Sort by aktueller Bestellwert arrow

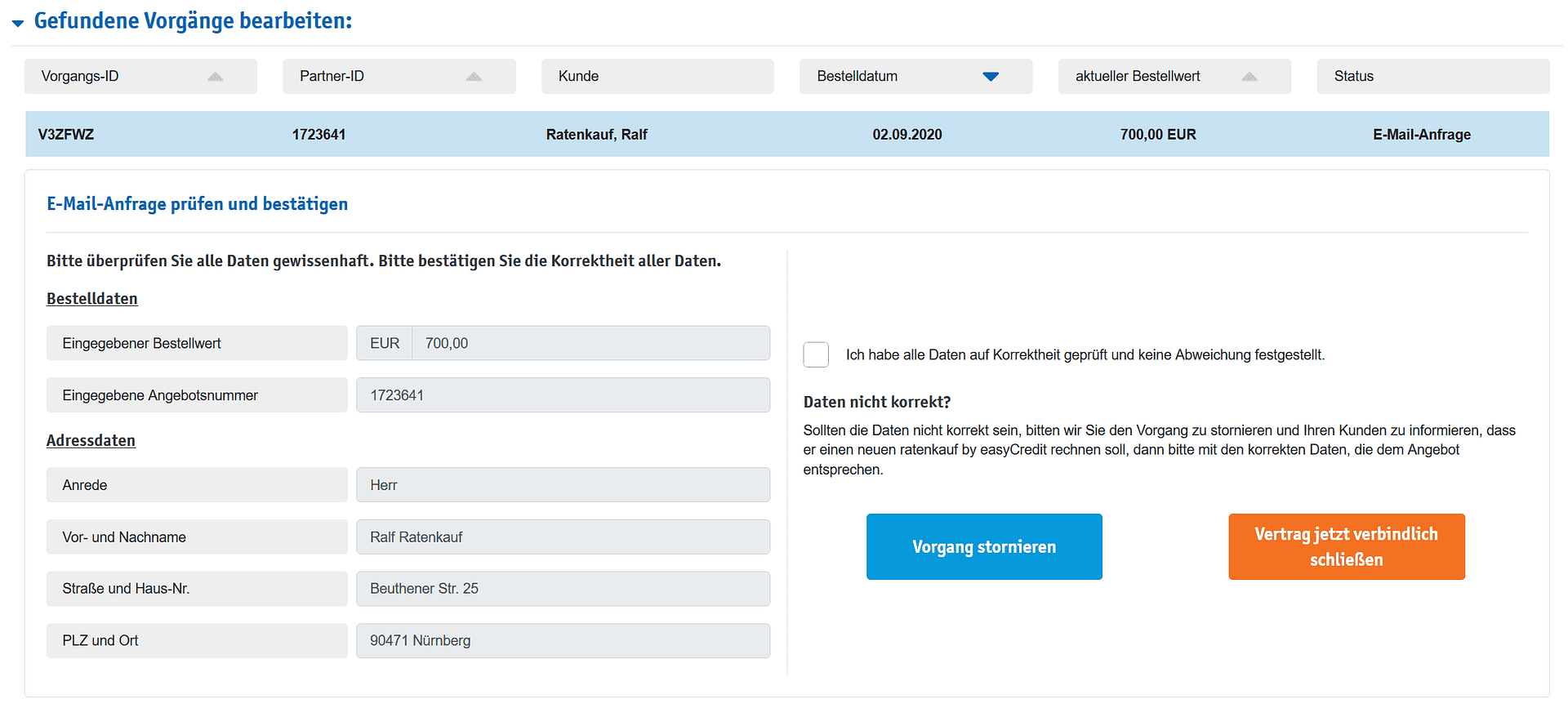(x=1249, y=77)
